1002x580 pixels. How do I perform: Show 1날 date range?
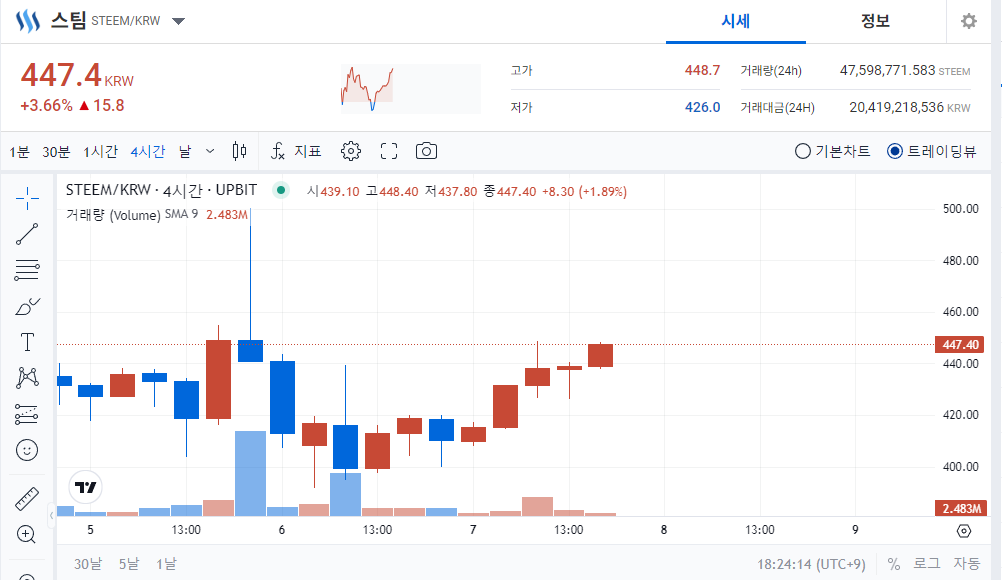pos(166,564)
